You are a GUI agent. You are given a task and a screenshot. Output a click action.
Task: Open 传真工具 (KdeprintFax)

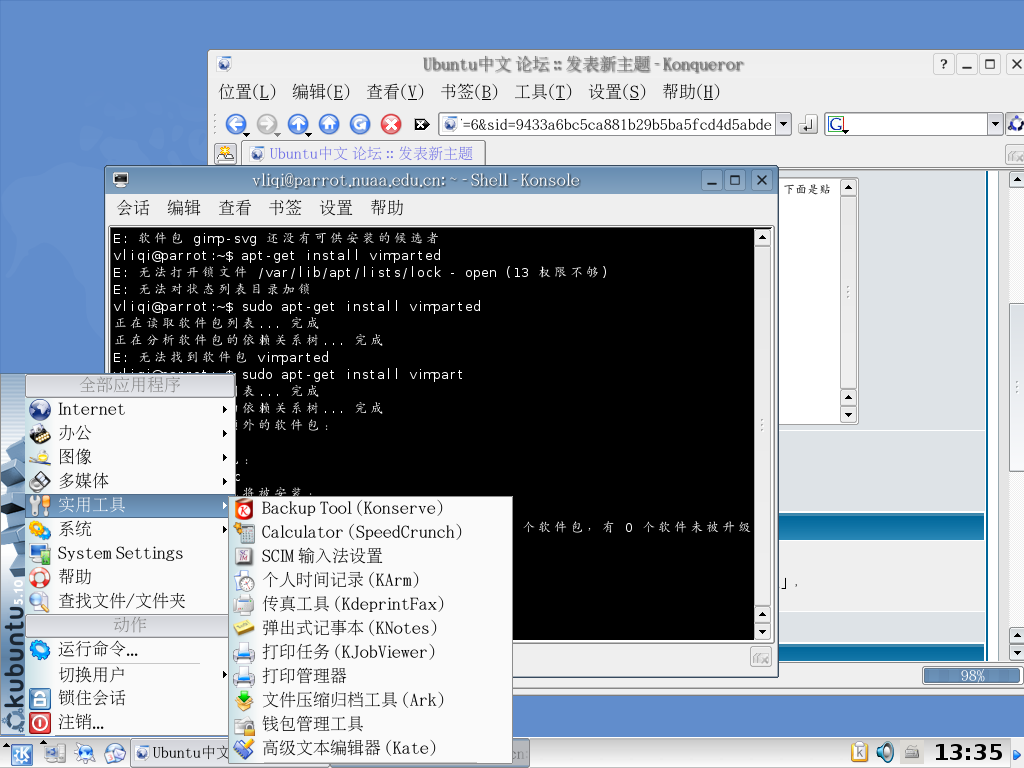(x=371, y=604)
